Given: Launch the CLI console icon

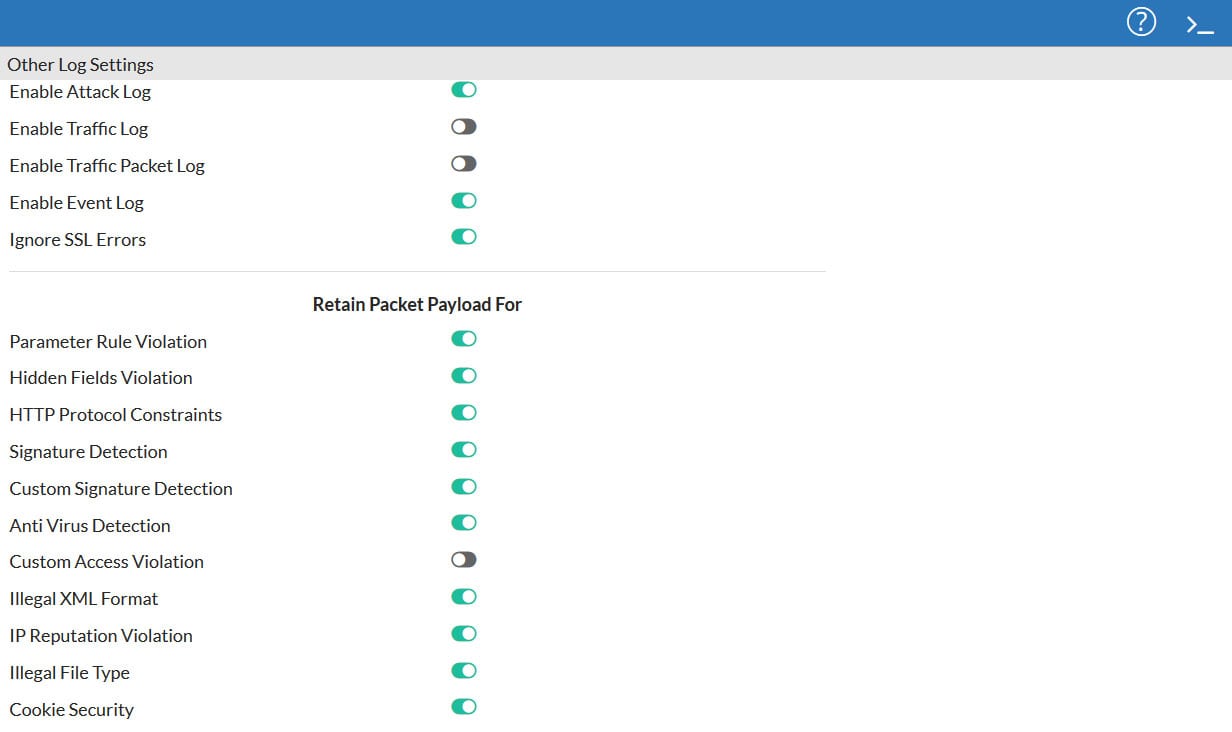Looking at the screenshot, I should point(1199,24).
